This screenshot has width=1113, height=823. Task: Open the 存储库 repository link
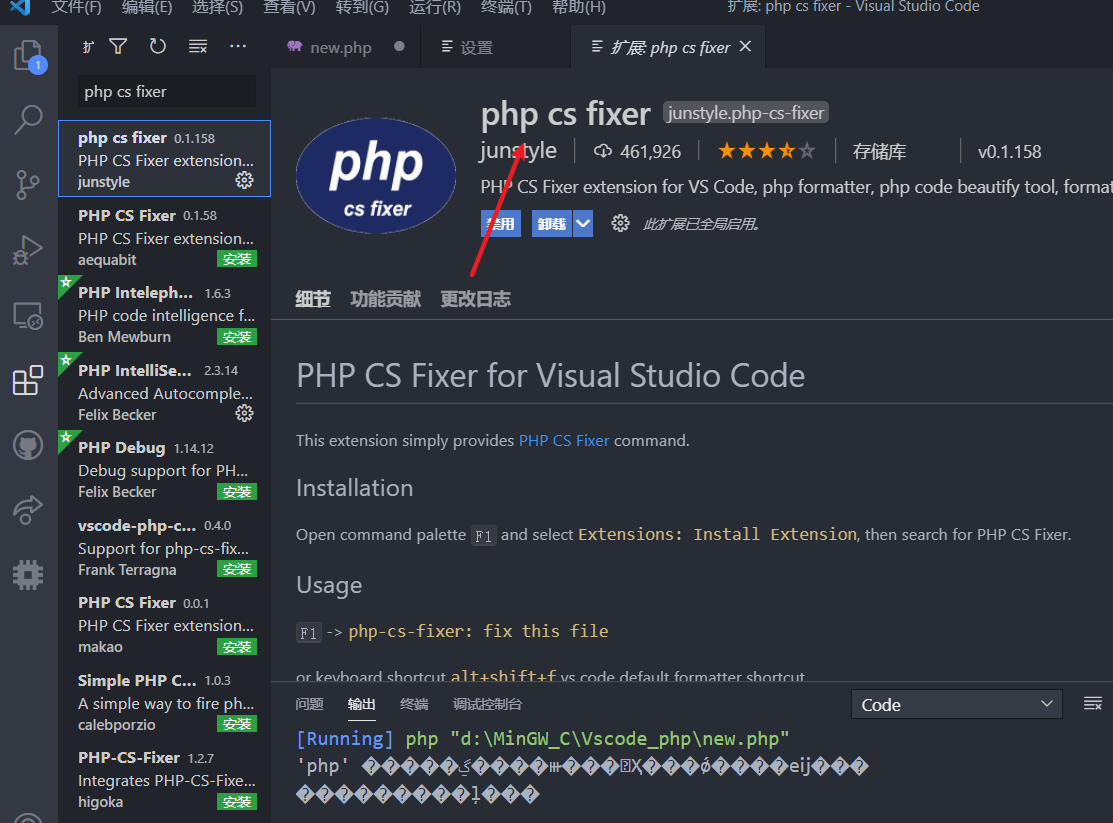[x=879, y=151]
